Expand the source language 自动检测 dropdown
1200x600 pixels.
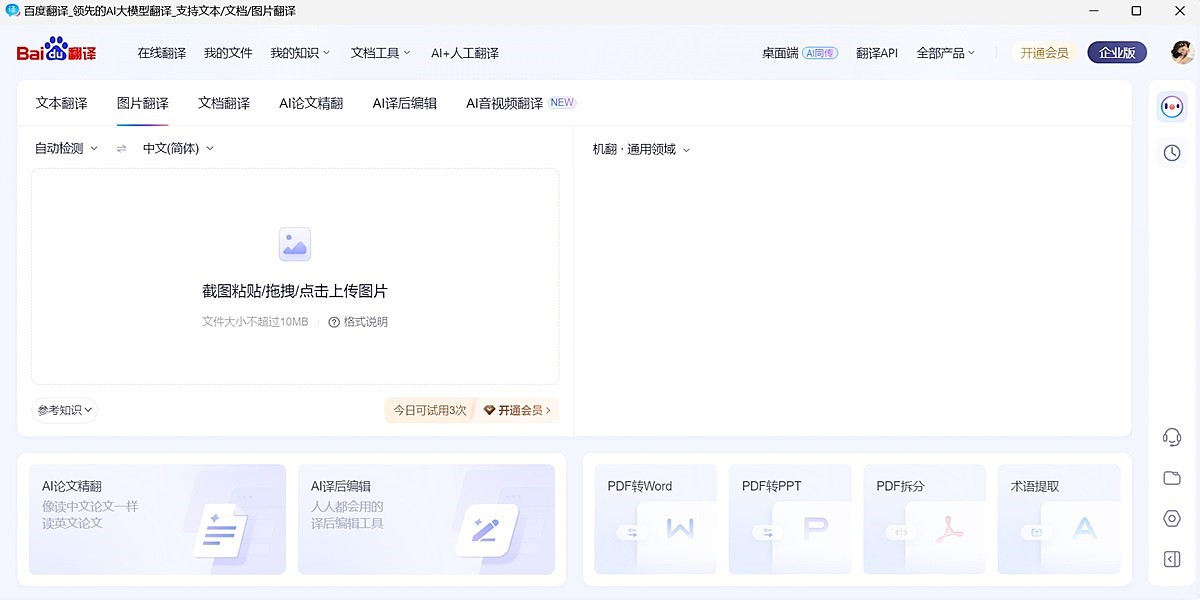coord(64,147)
